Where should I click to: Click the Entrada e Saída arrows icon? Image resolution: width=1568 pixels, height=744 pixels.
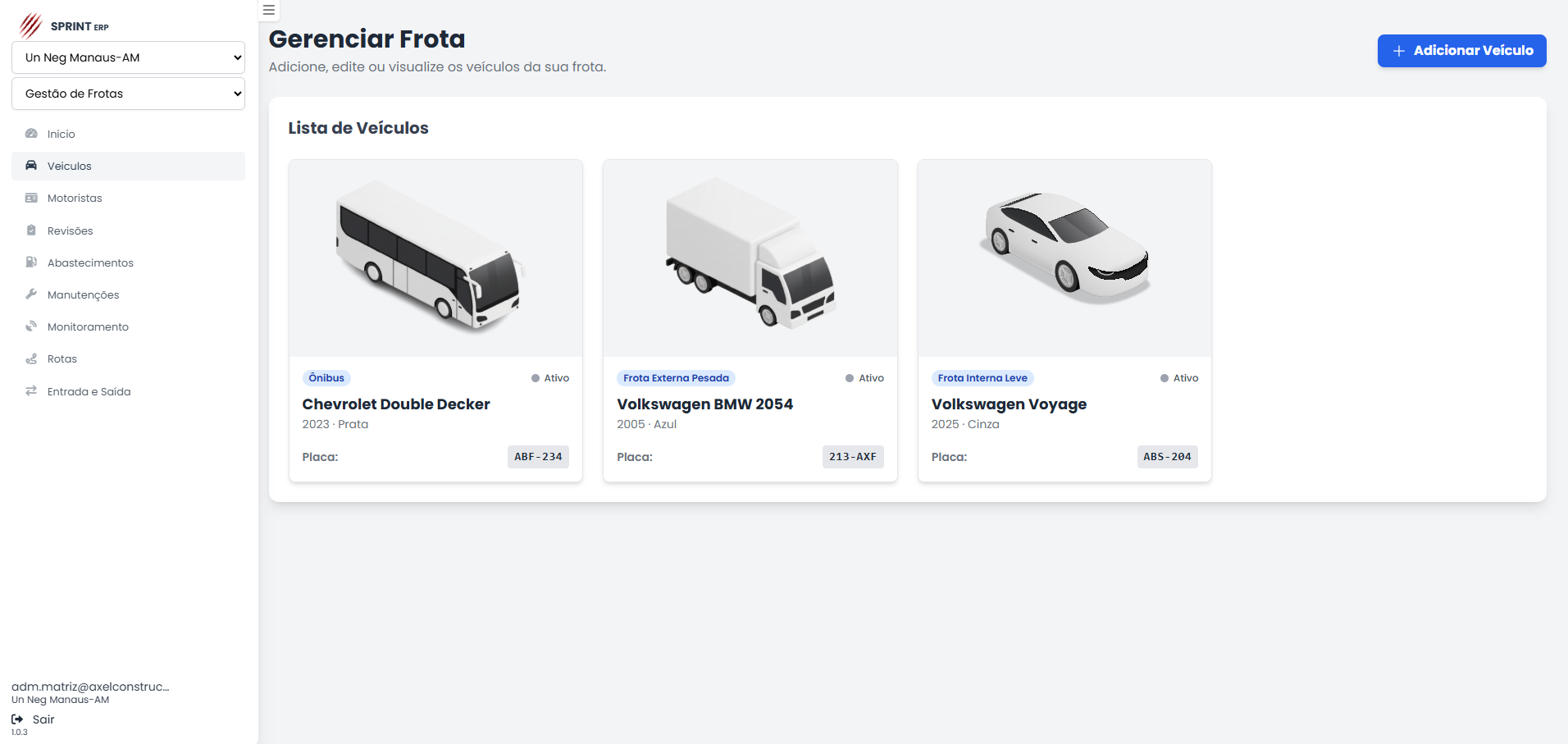31,391
